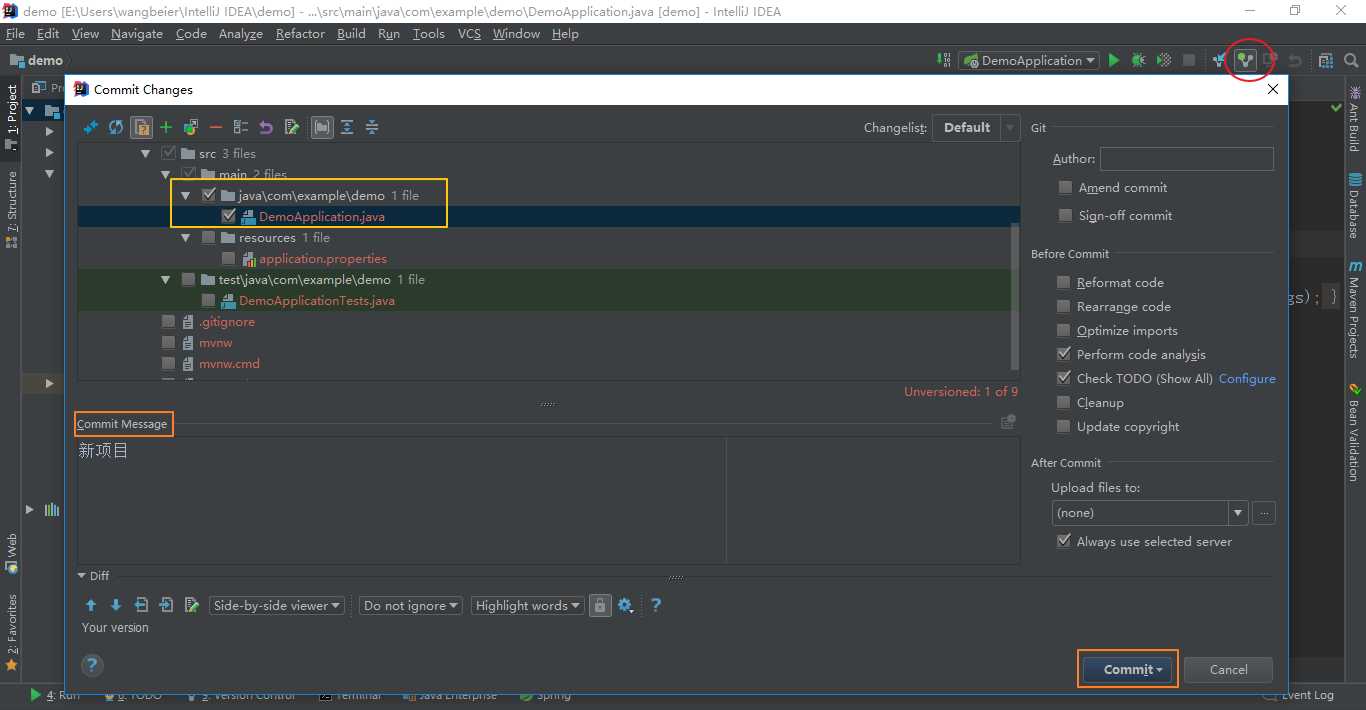Enable the Amend commit checkbox
This screenshot has width=1366, height=710.
[1065, 188]
